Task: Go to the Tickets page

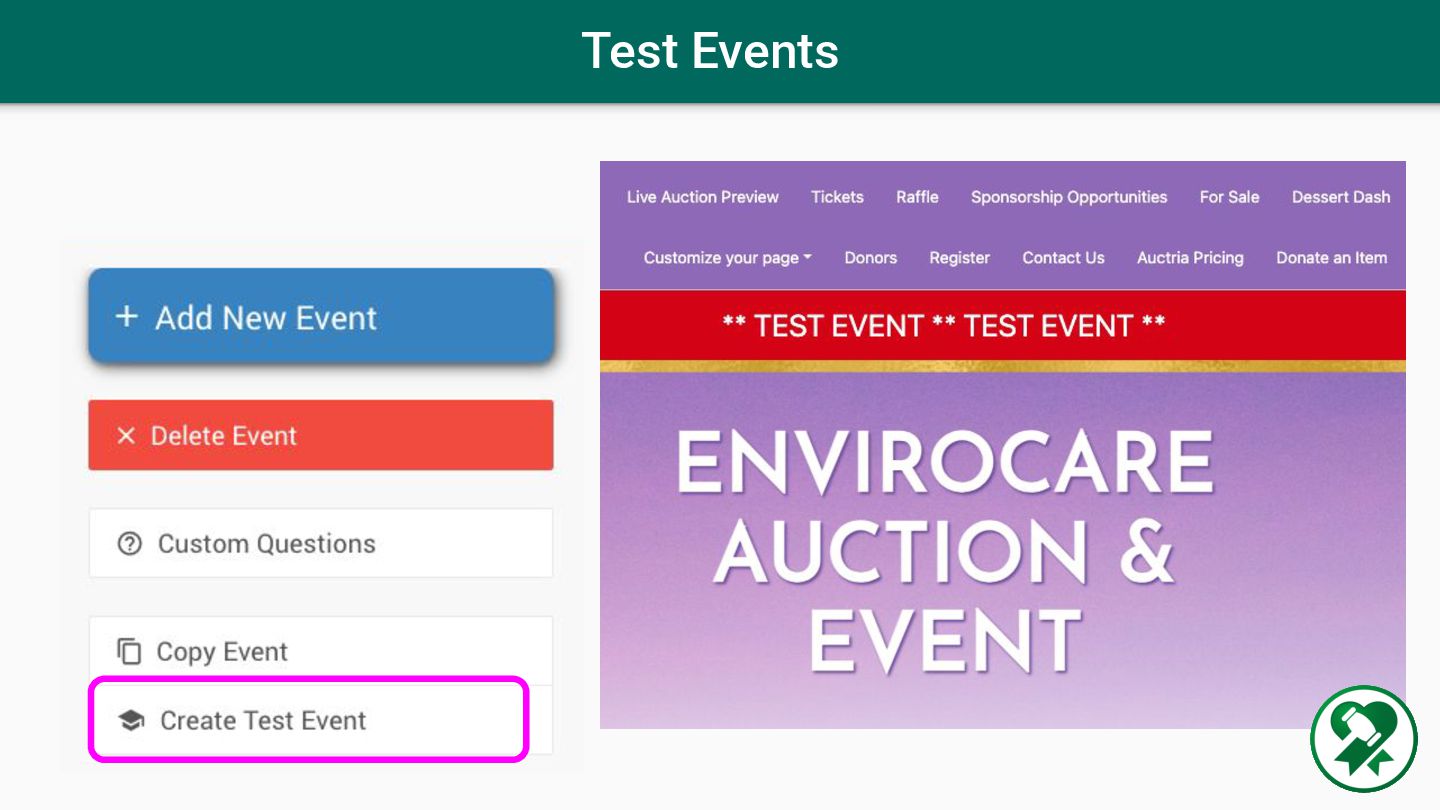Action: pos(837,197)
